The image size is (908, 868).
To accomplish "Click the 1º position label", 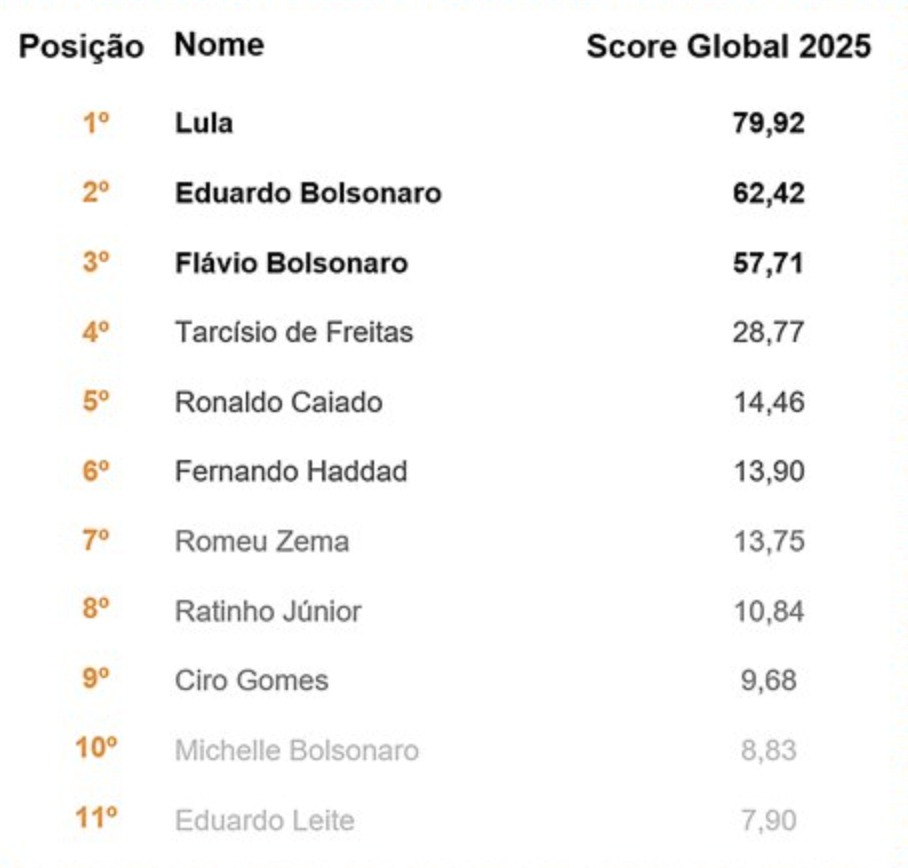I will pos(95,123).
